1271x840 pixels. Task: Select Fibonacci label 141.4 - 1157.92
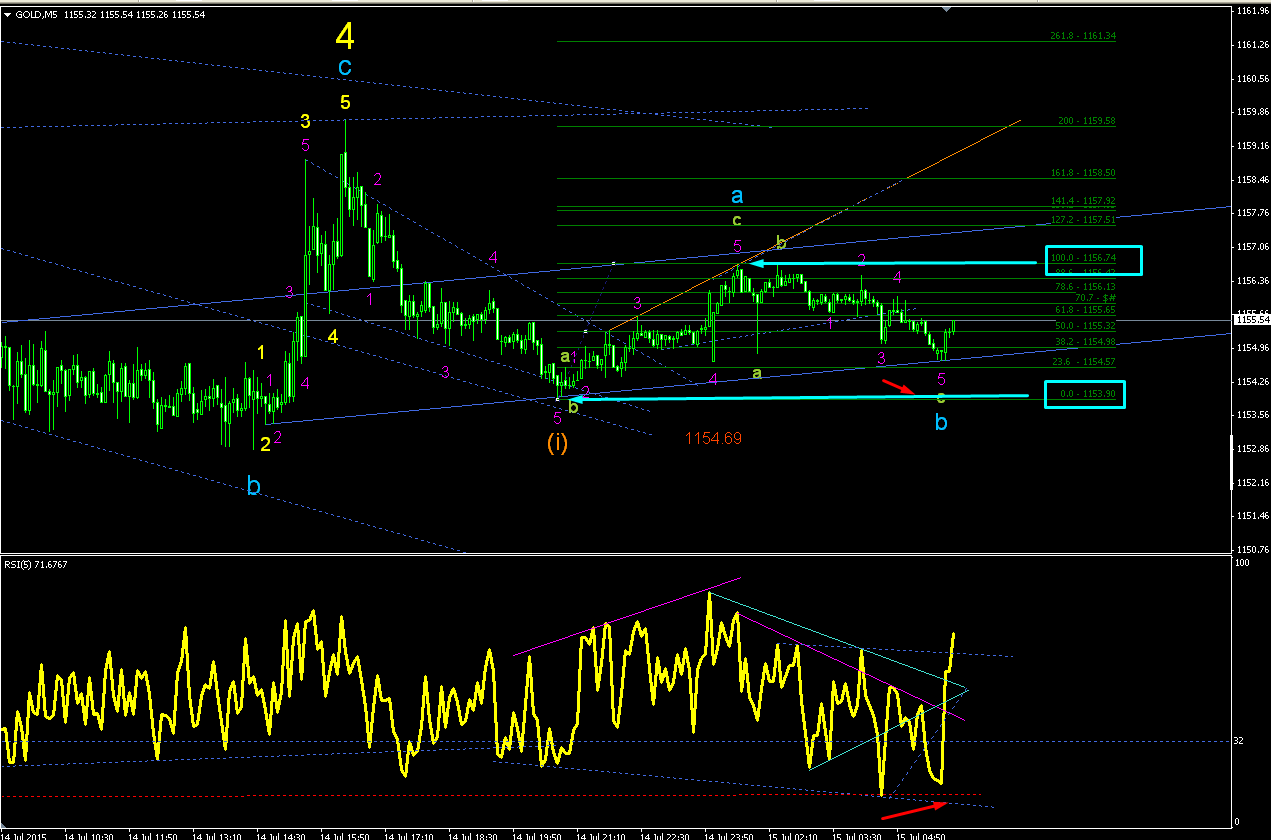tap(1083, 201)
